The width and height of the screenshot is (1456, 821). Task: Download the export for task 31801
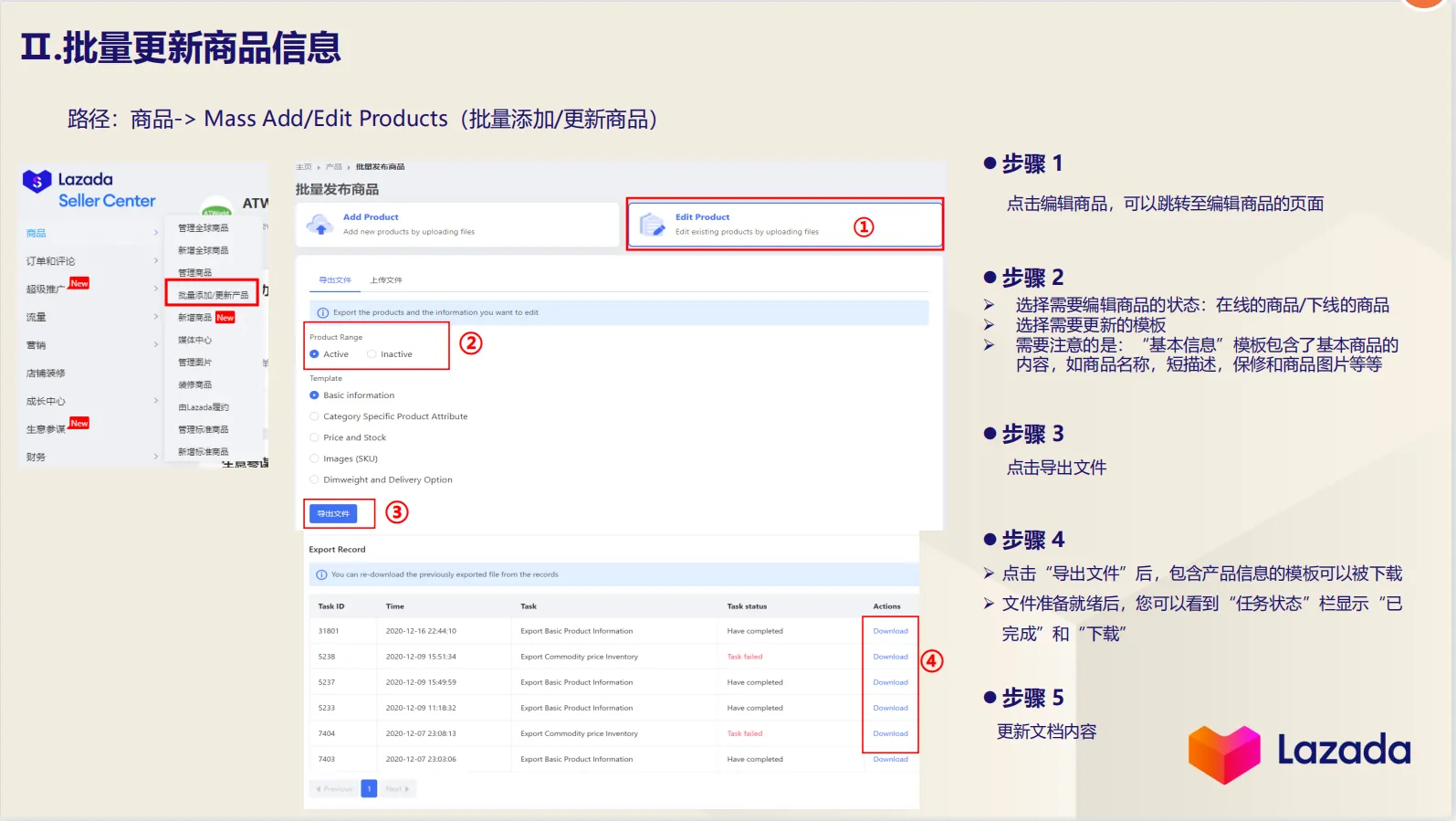click(x=890, y=631)
